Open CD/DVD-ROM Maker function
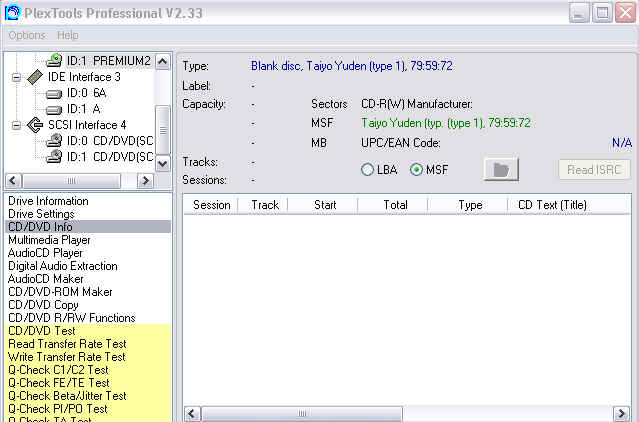 [x=88, y=292]
